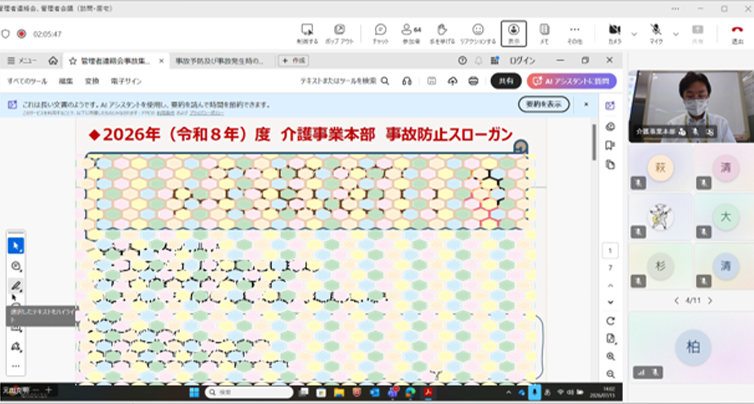Open comments panel icon in right rail
Screen dimensions: 754x404
tap(610, 126)
